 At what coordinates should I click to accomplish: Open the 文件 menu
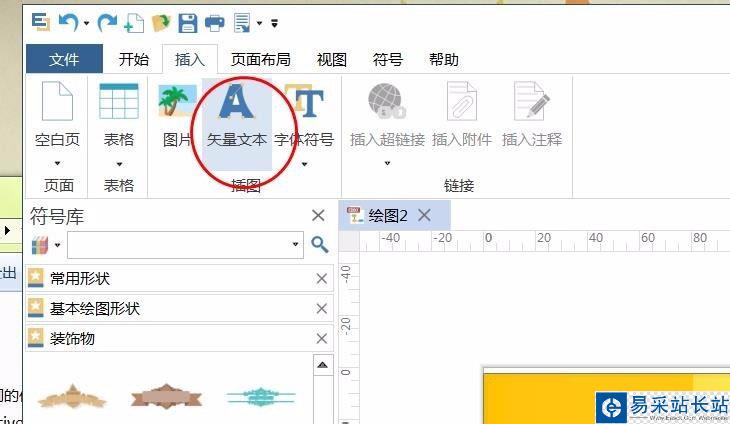click(x=64, y=59)
